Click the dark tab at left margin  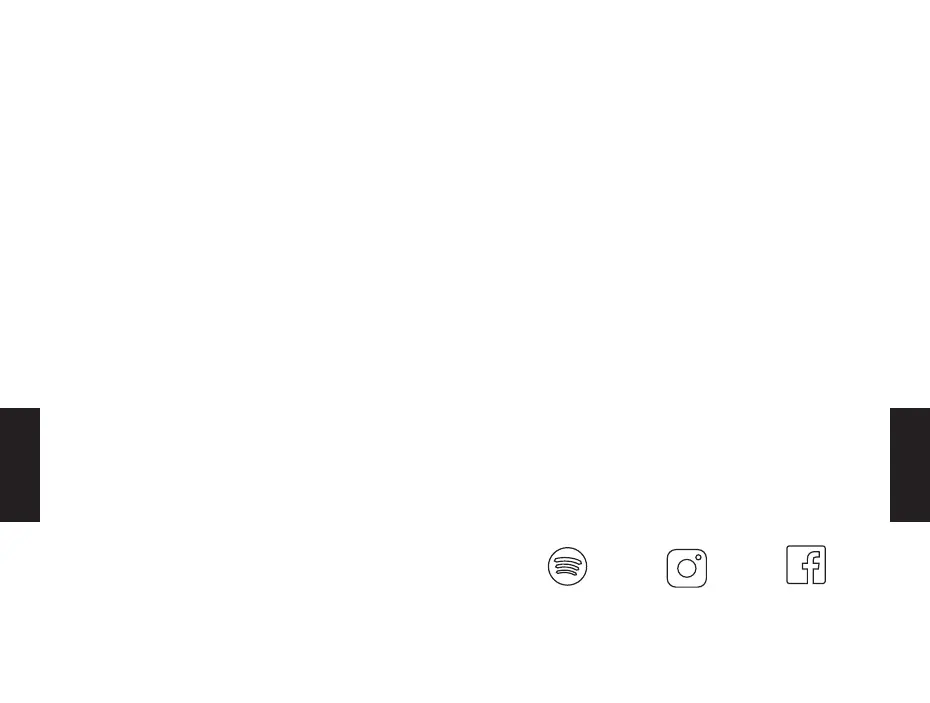pyautogui.click(x=19, y=464)
